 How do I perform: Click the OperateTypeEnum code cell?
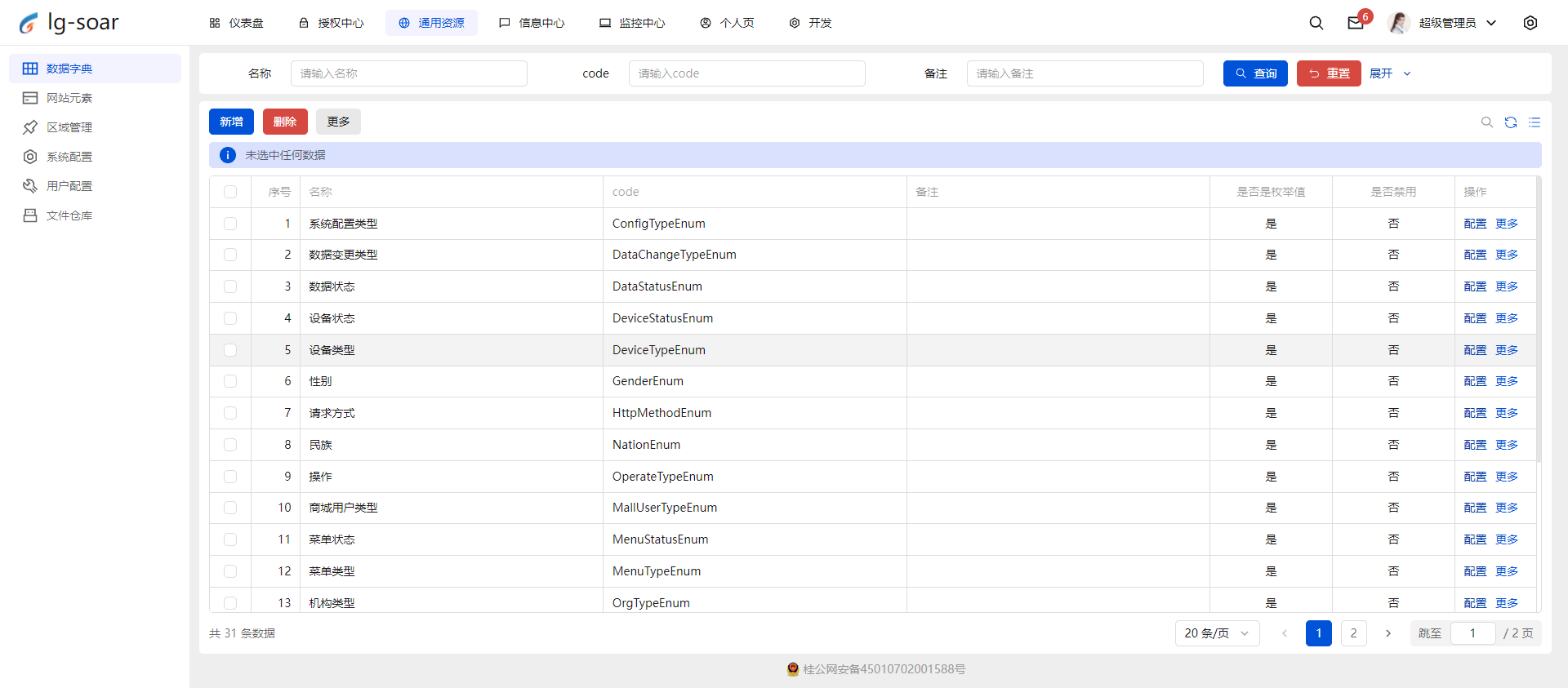tap(755, 477)
